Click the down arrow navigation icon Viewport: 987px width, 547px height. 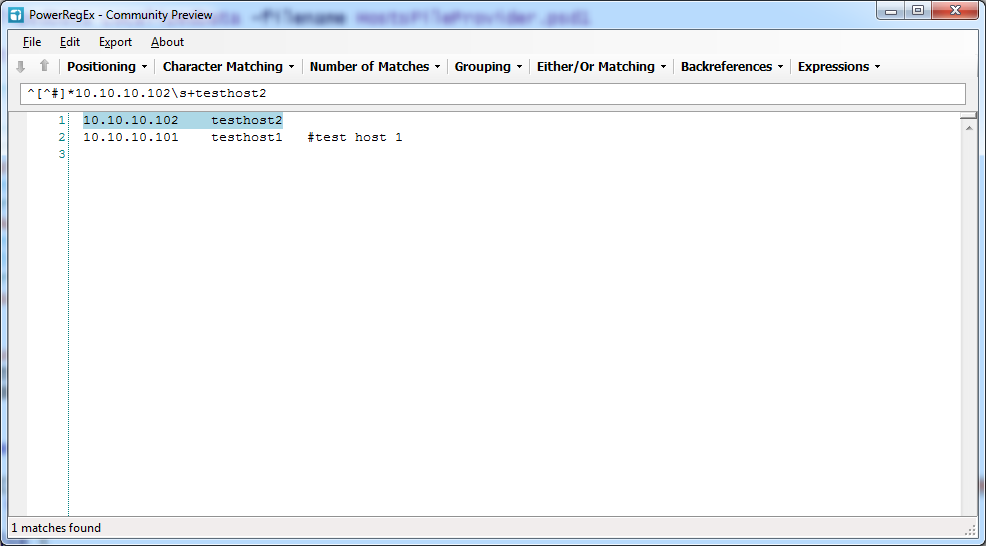tap(21, 66)
